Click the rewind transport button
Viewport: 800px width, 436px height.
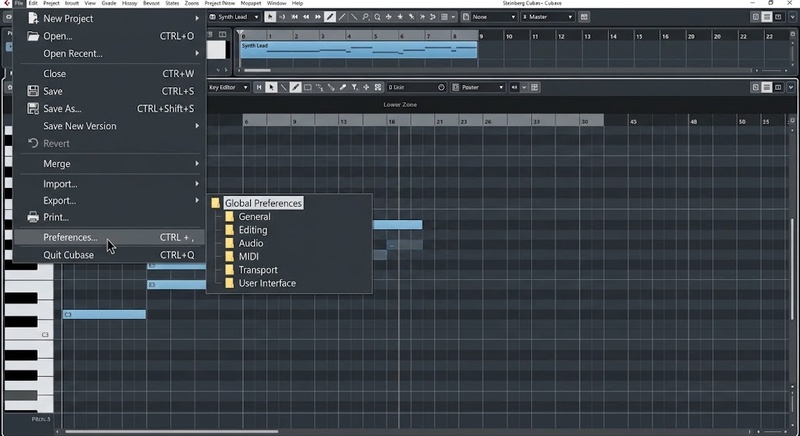tap(306, 17)
